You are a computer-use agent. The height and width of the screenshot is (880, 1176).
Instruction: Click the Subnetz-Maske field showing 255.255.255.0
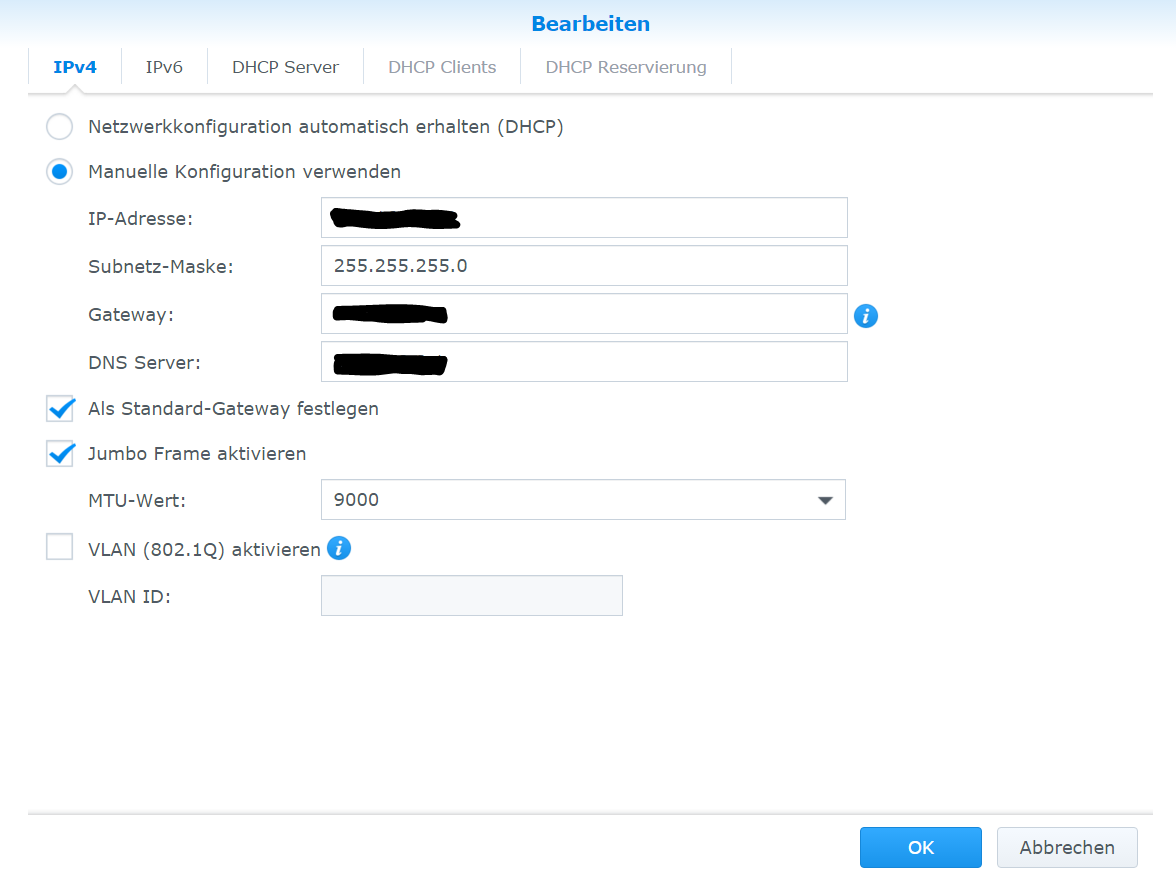click(584, 266)
